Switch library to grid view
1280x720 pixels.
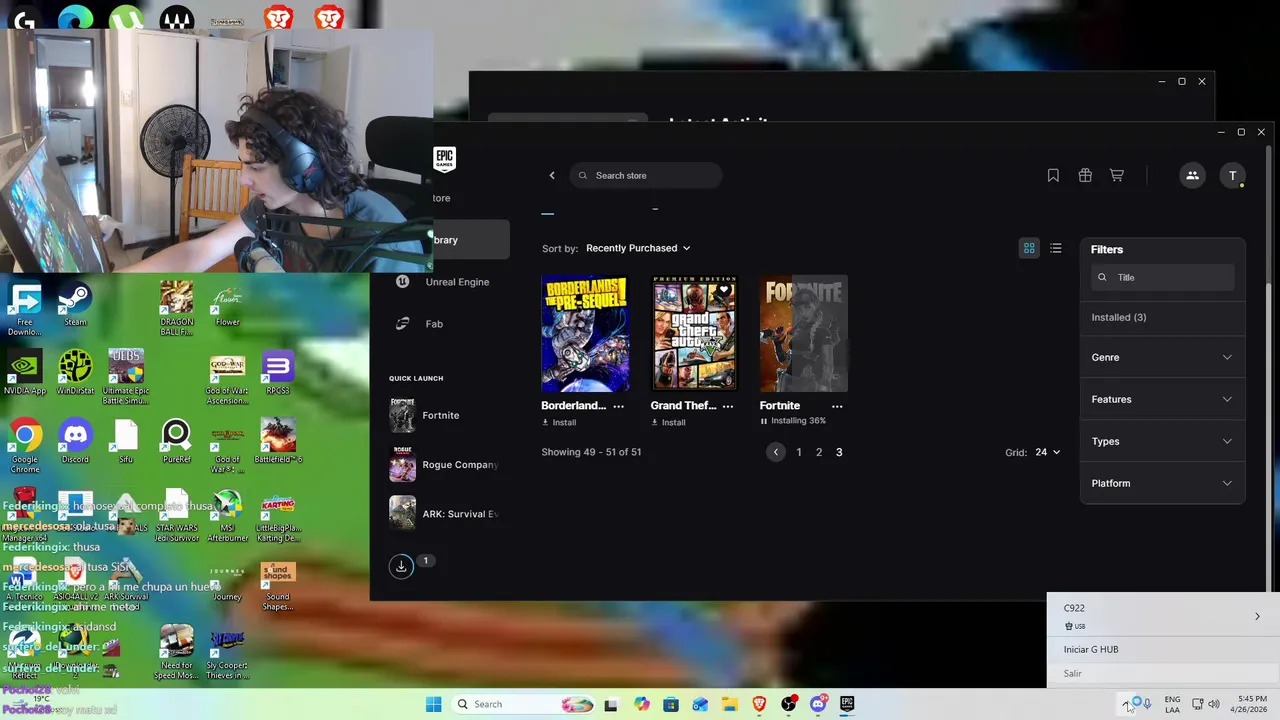(1029, 248)
